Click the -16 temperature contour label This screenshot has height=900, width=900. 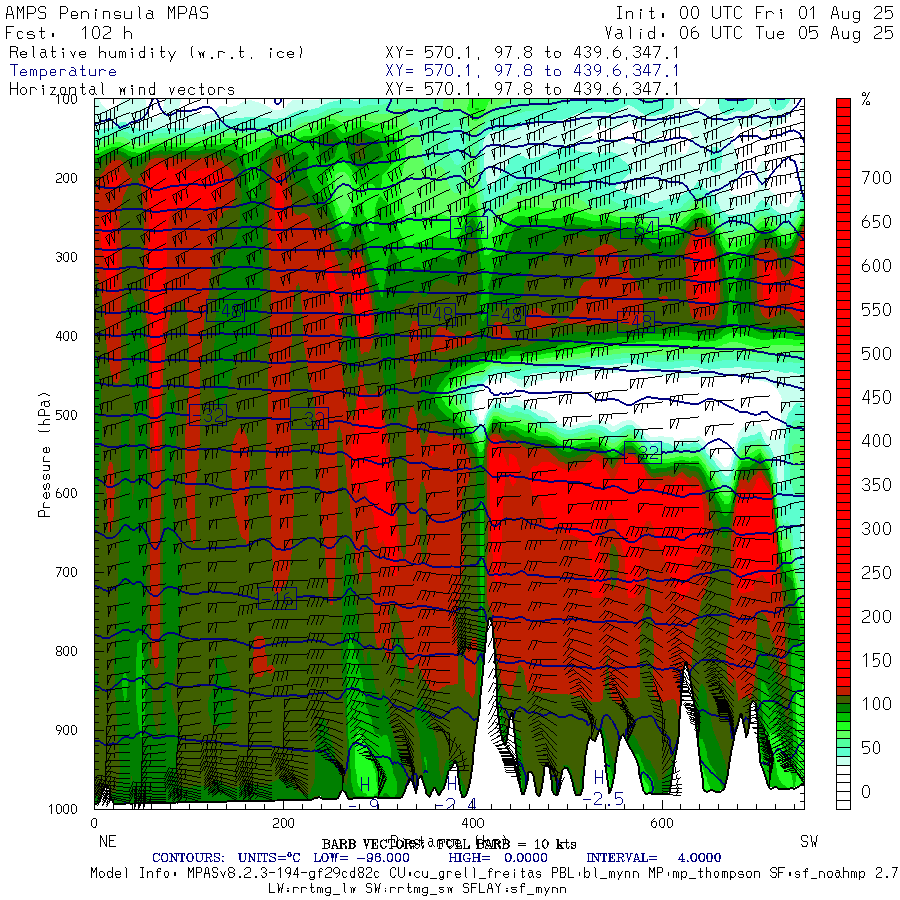(277, 599)
